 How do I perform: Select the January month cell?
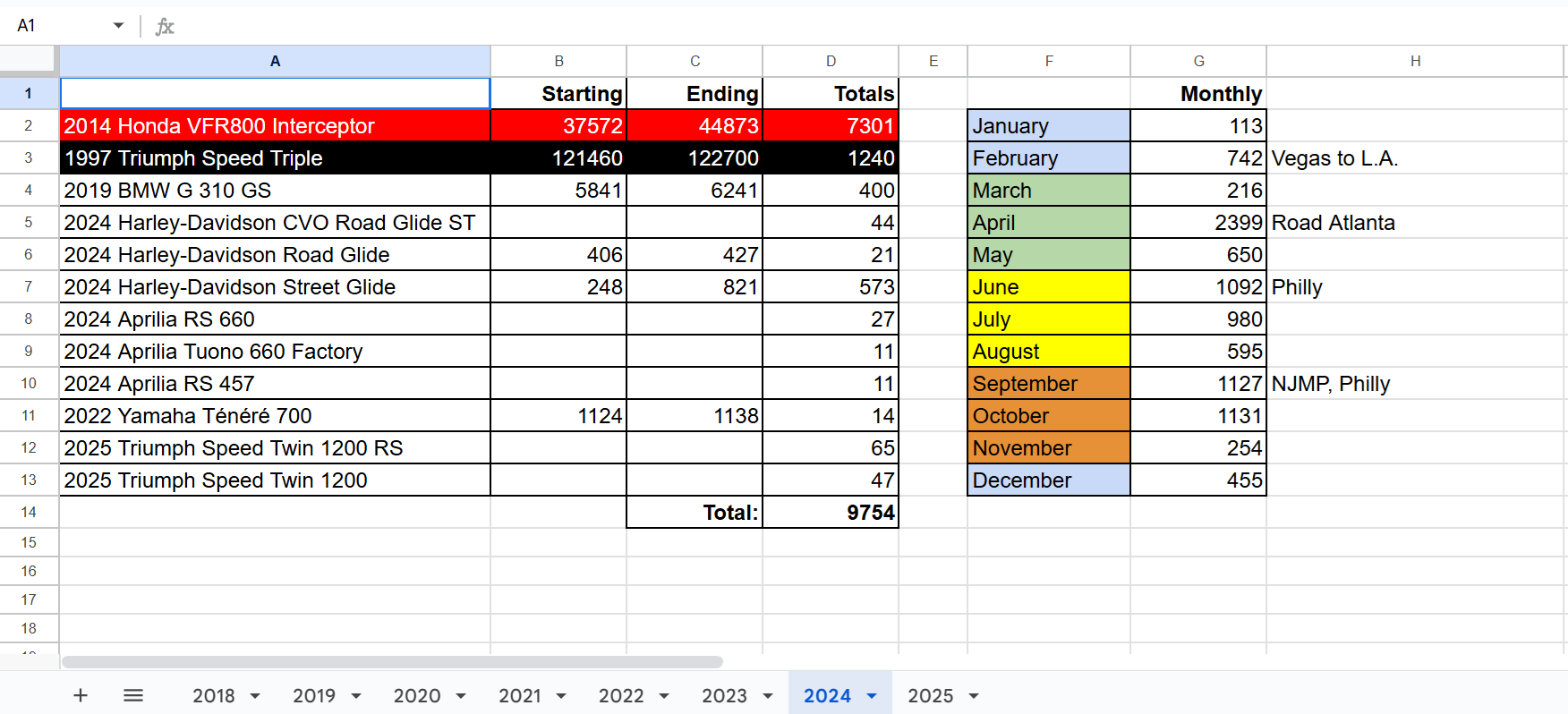coord(1049,126)
